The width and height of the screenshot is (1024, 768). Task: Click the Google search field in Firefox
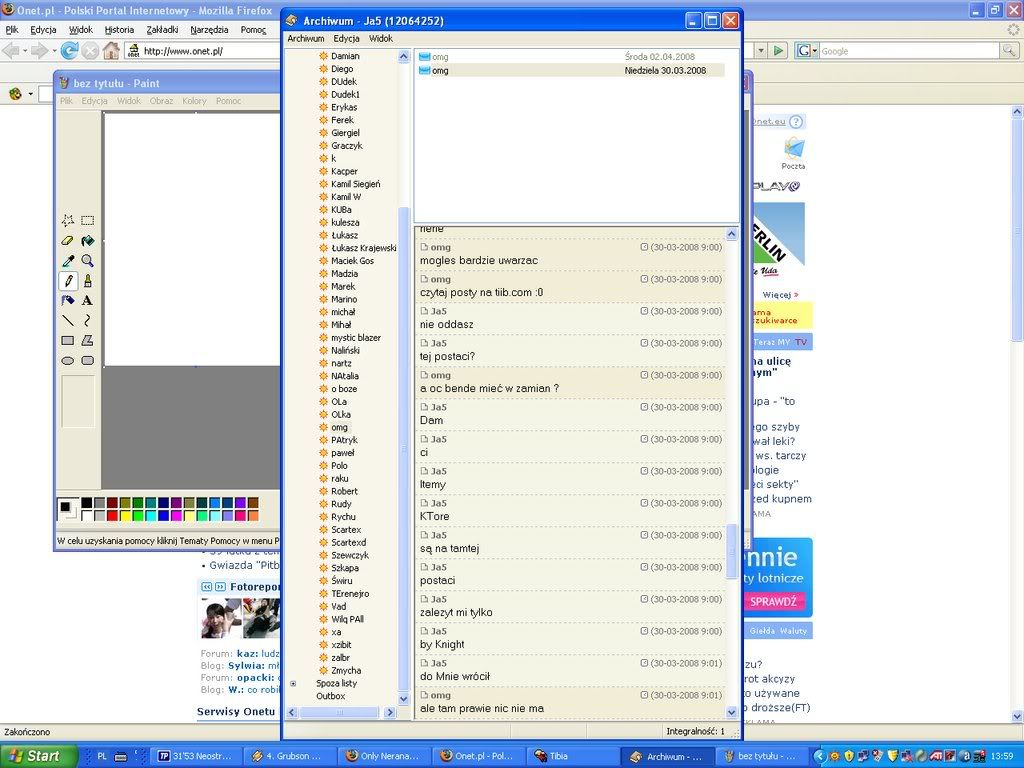click(910, 51)
